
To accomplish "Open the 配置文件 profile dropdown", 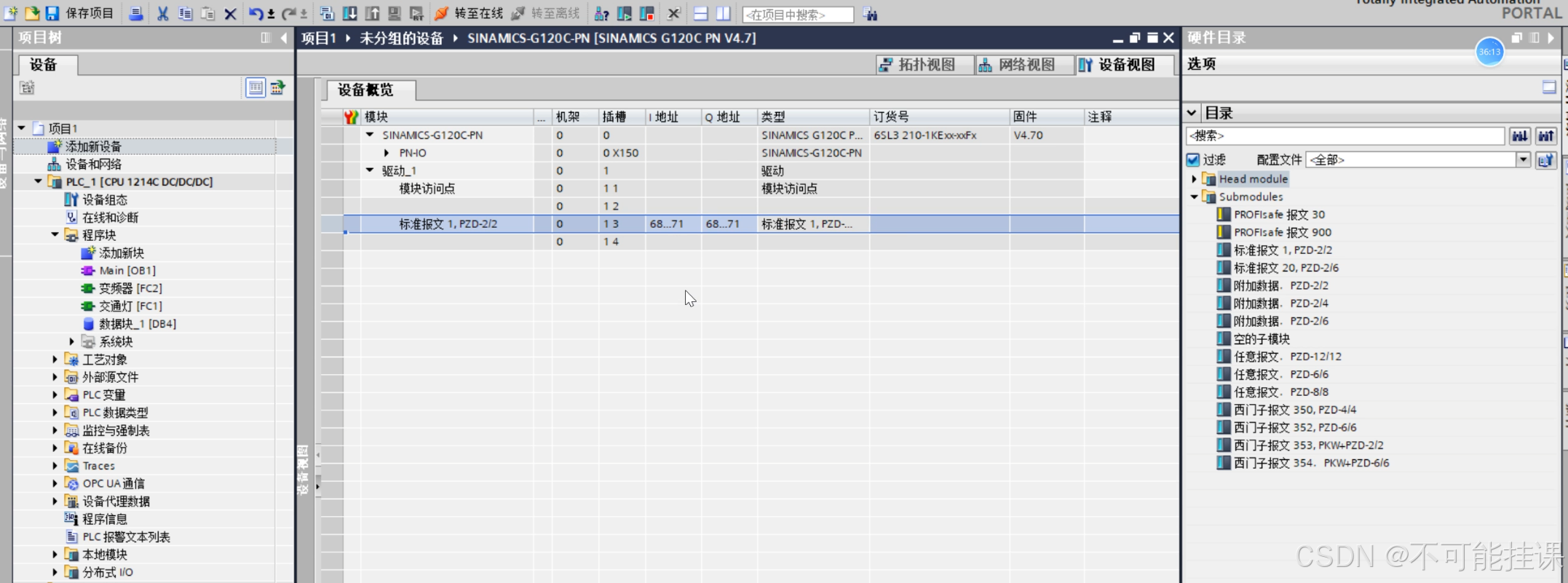I will click(1524, 159).
